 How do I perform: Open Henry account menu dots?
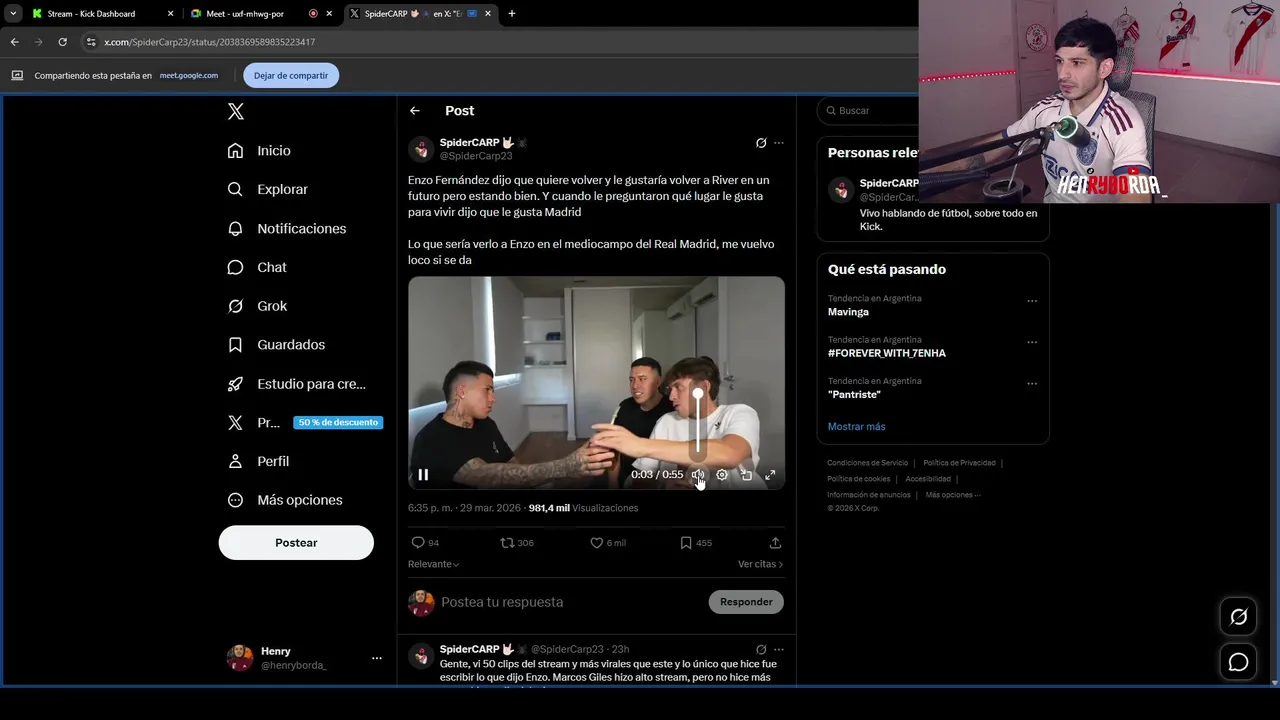coord(376,658)
